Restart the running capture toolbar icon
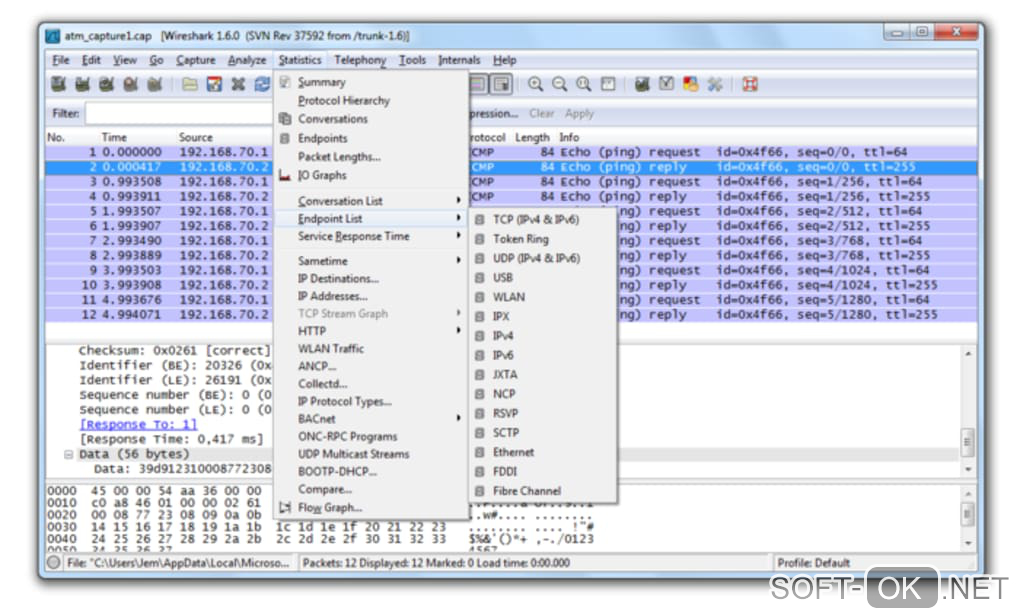 click(155, 84)
